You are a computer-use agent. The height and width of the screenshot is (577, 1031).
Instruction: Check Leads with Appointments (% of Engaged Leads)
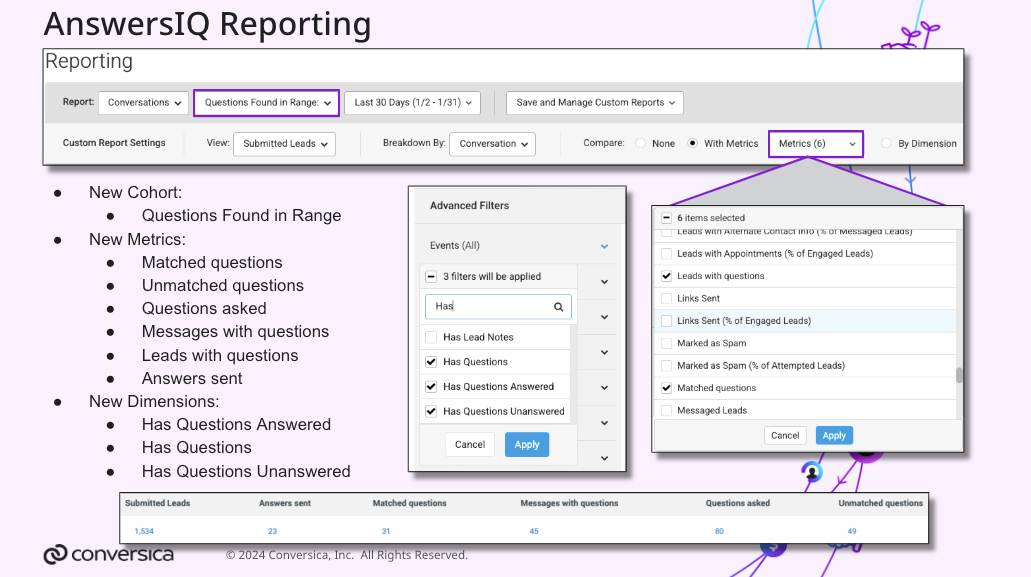[666, 254]
